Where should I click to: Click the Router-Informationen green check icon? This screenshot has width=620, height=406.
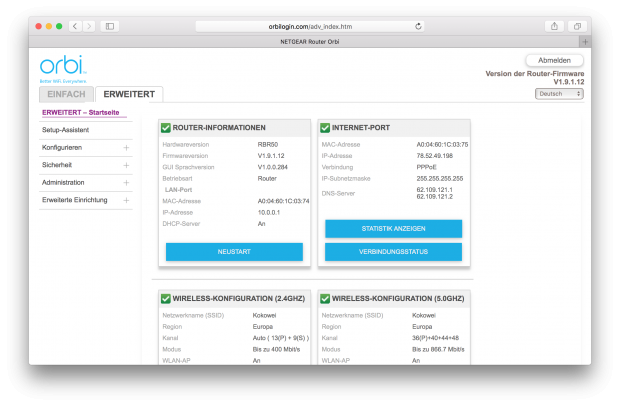click(166, 128)
